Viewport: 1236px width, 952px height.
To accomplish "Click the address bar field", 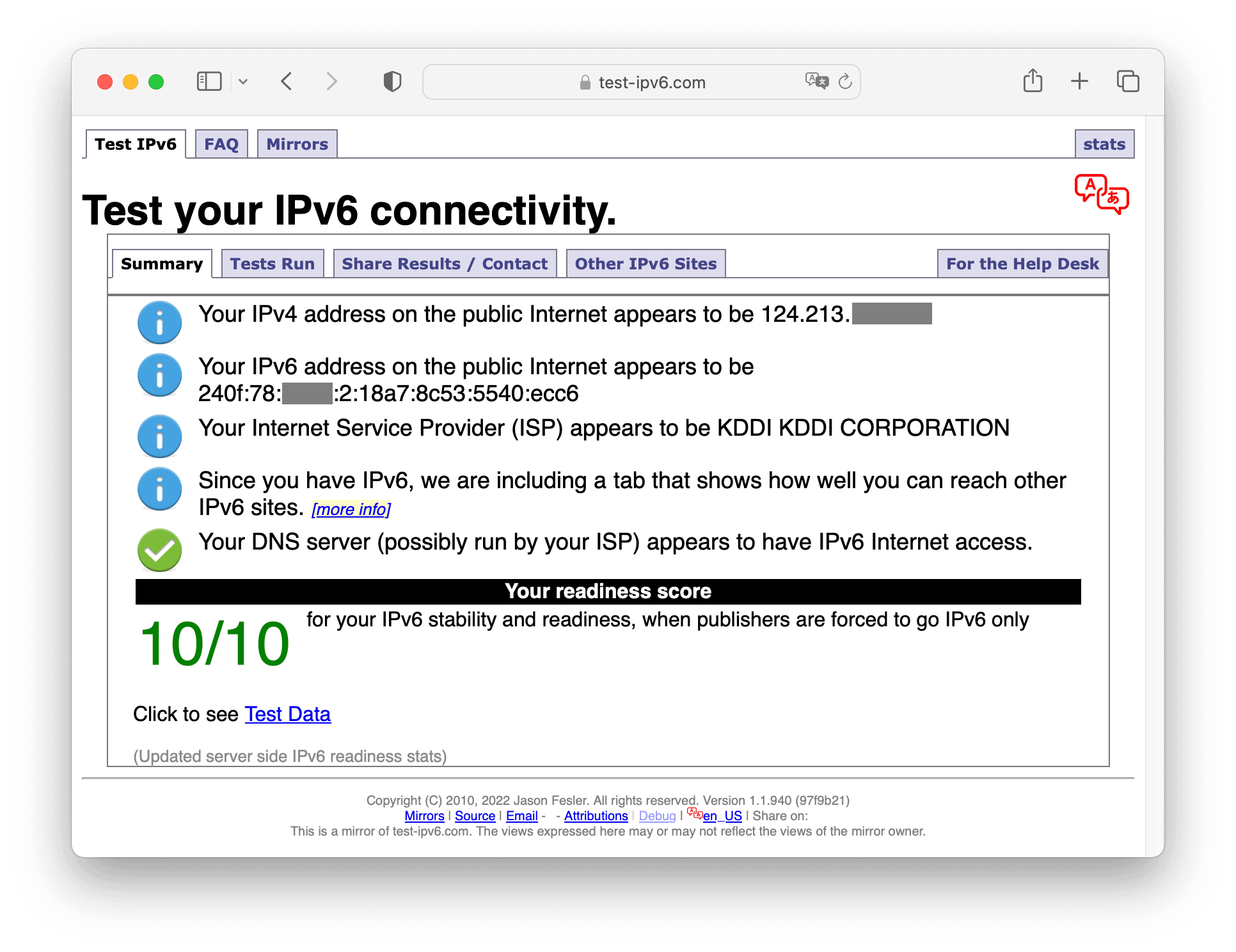I will (x=642, y=82).
